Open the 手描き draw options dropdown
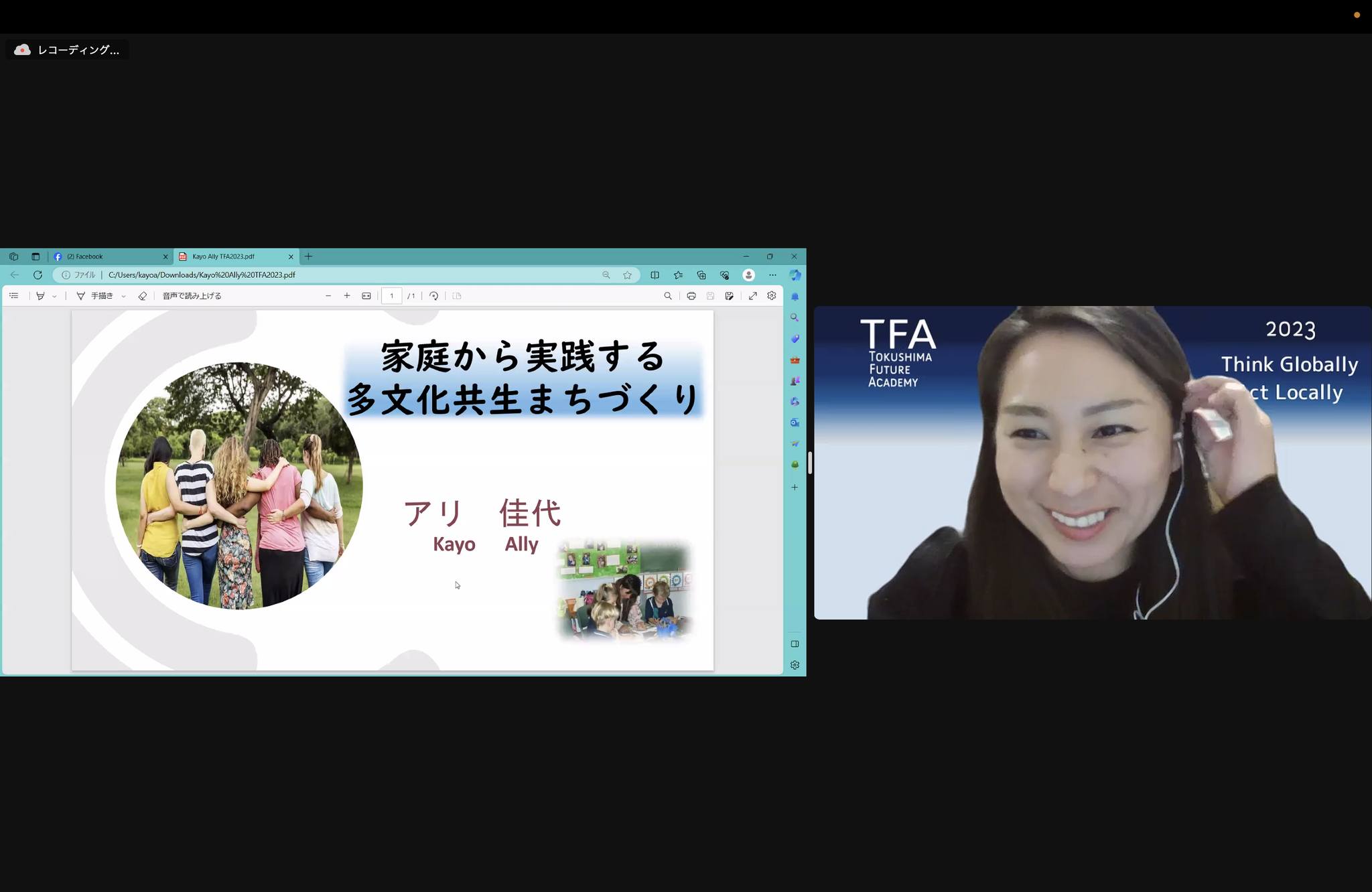1372x892 pixels. (x=123, y=296)
